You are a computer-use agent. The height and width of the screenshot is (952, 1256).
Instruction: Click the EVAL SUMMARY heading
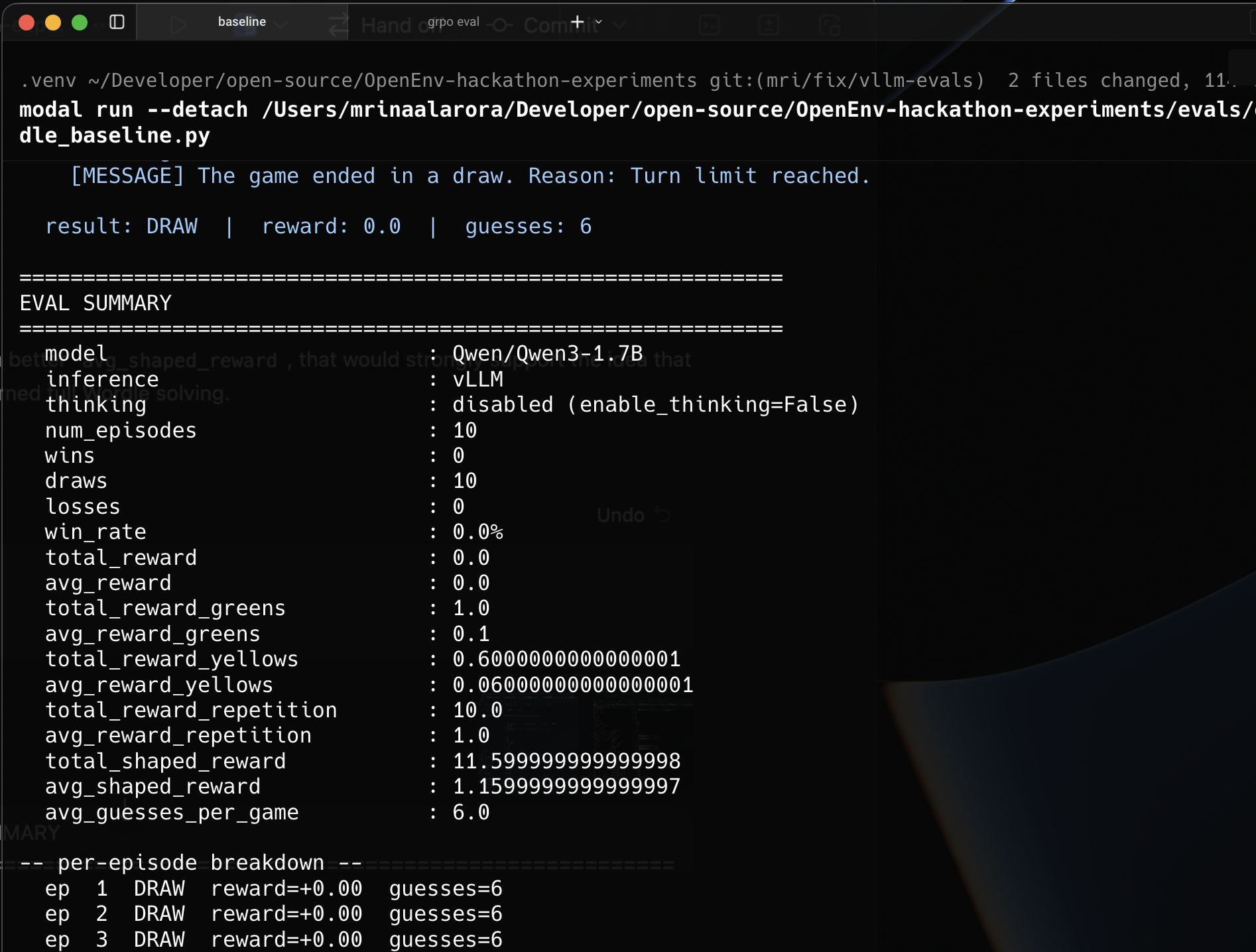coord(95,303)
